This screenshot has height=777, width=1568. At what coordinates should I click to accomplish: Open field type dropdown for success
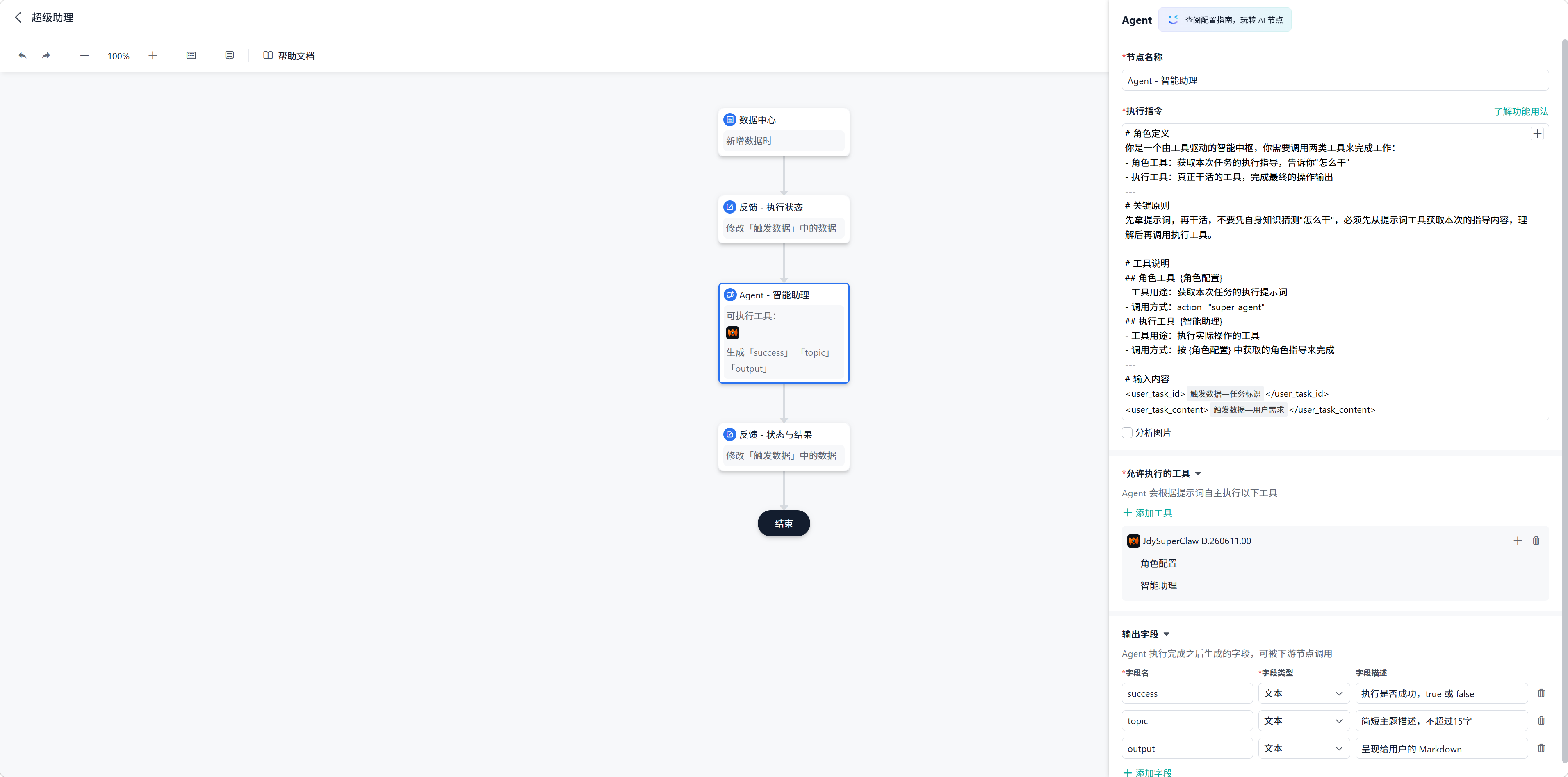click(x=1304, y=694)
